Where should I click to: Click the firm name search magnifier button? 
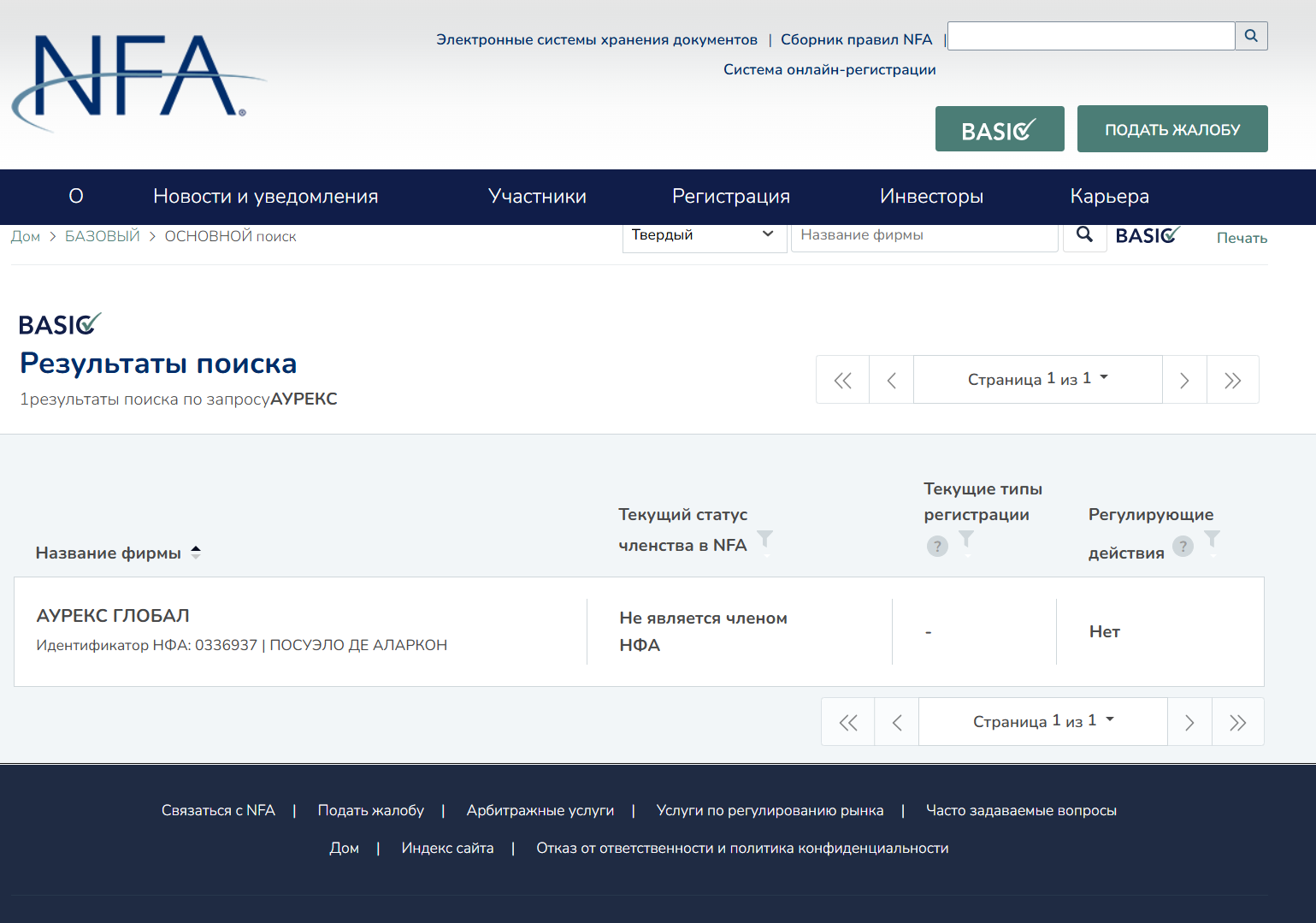[1084, 235]
